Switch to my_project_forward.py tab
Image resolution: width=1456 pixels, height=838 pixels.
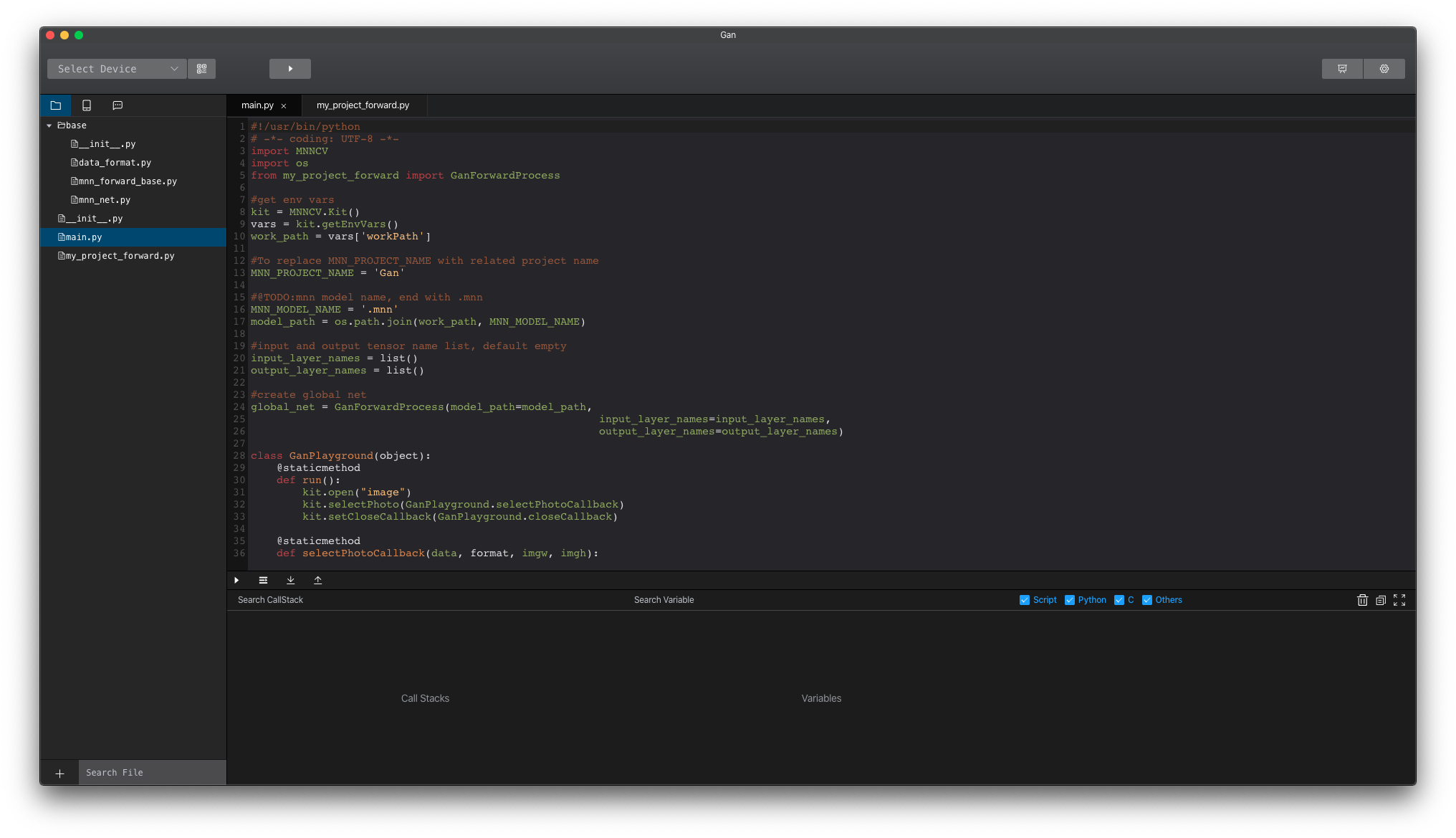(363, 105)
